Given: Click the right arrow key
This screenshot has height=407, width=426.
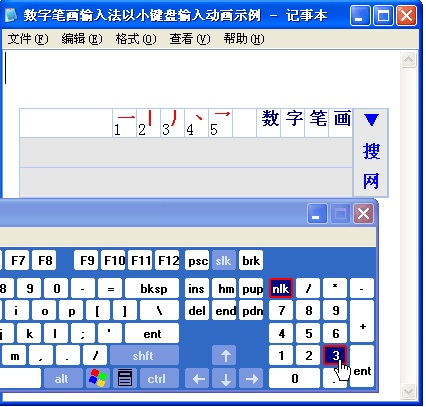Looking at the screenshot, I should (x=251, y=378).
